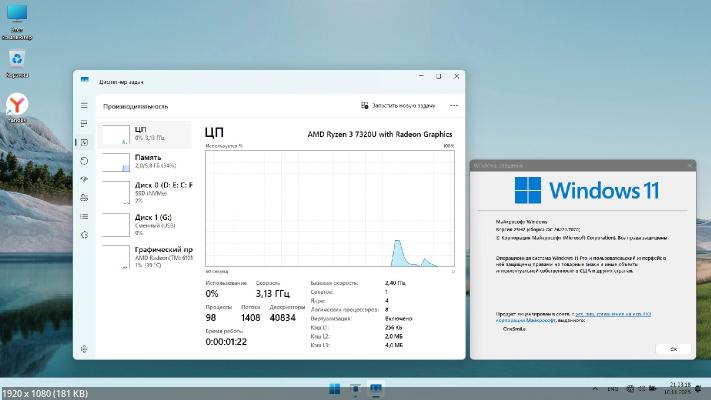
Task: Expand the Task Manager hamburger navigation menu
Action: (85, 105)
